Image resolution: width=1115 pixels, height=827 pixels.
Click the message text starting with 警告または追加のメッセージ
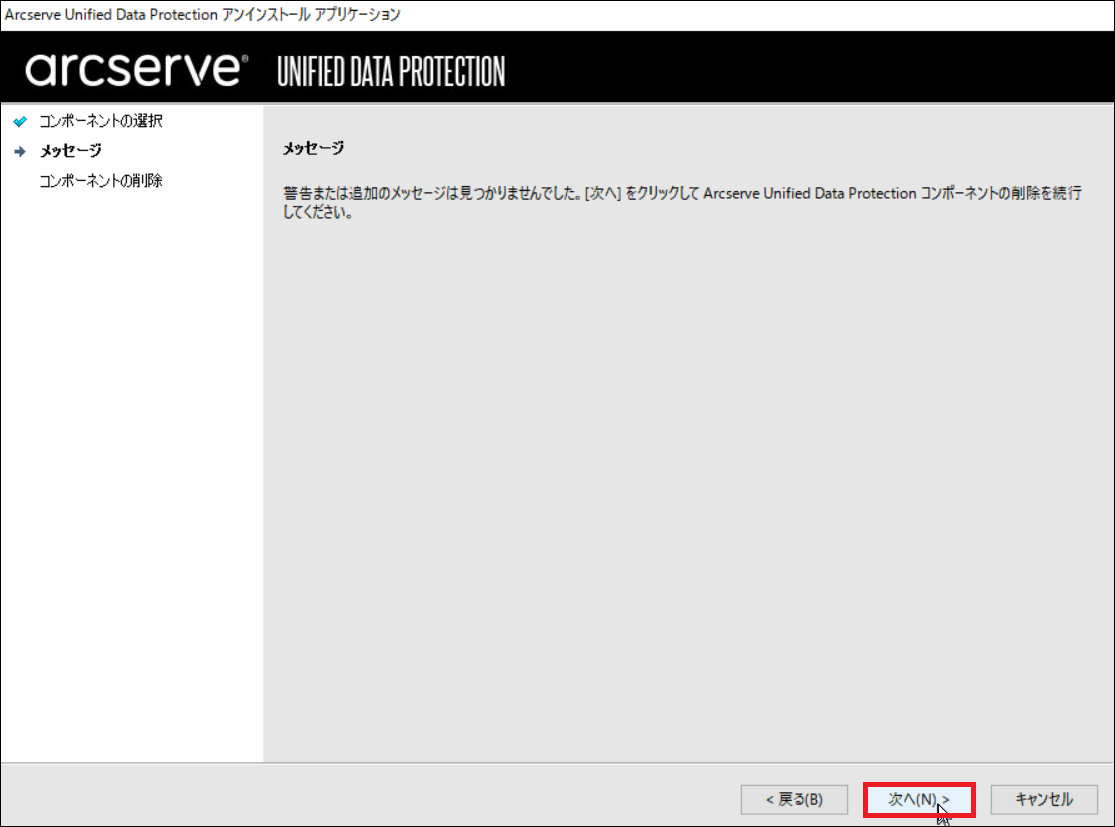coord(682,202)
